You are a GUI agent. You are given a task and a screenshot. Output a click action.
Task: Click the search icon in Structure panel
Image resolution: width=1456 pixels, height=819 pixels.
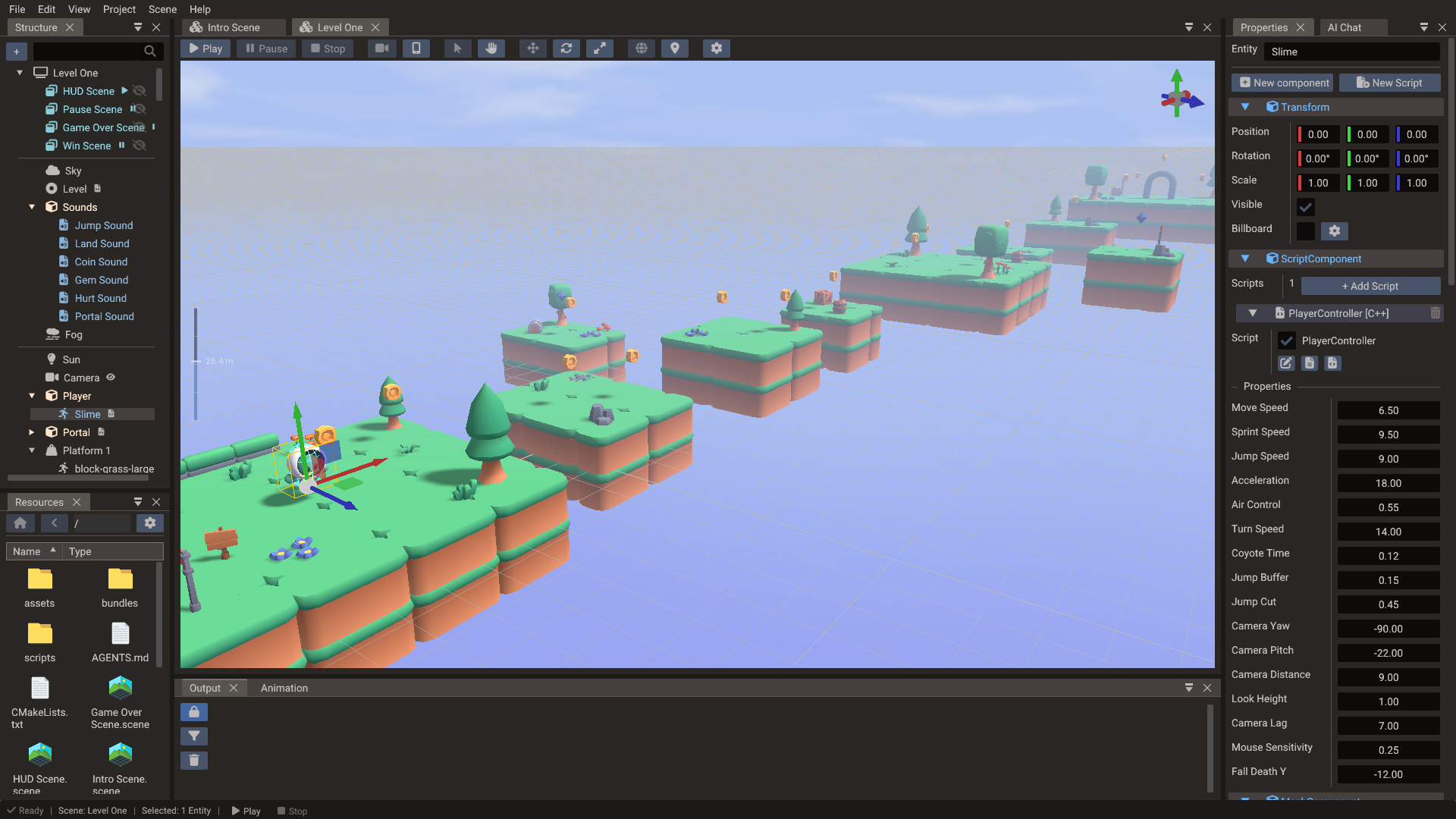pos(150,52)
